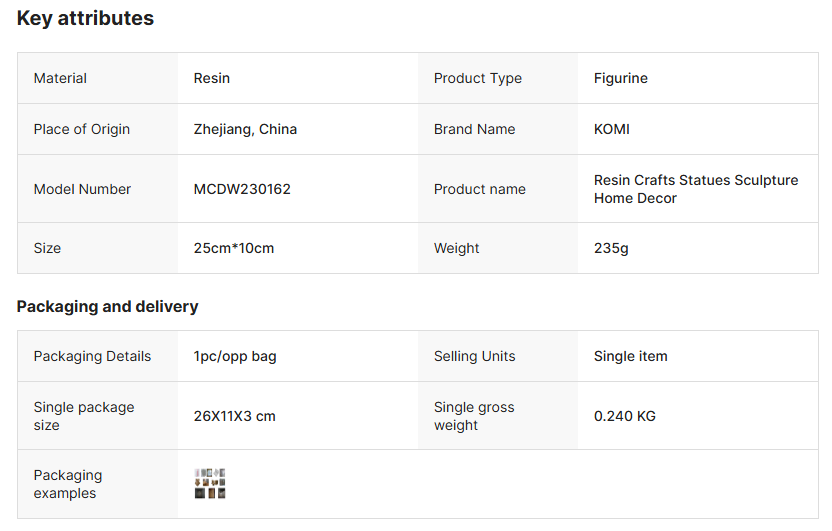The image size is (832, 531).
Task: Select the Zhejiang, China origin value
Action: coord(245,129)
